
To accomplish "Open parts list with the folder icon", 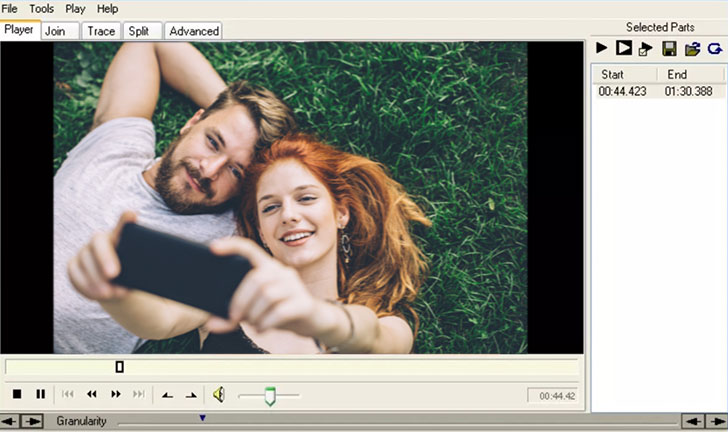I will (x=692, y=48).
